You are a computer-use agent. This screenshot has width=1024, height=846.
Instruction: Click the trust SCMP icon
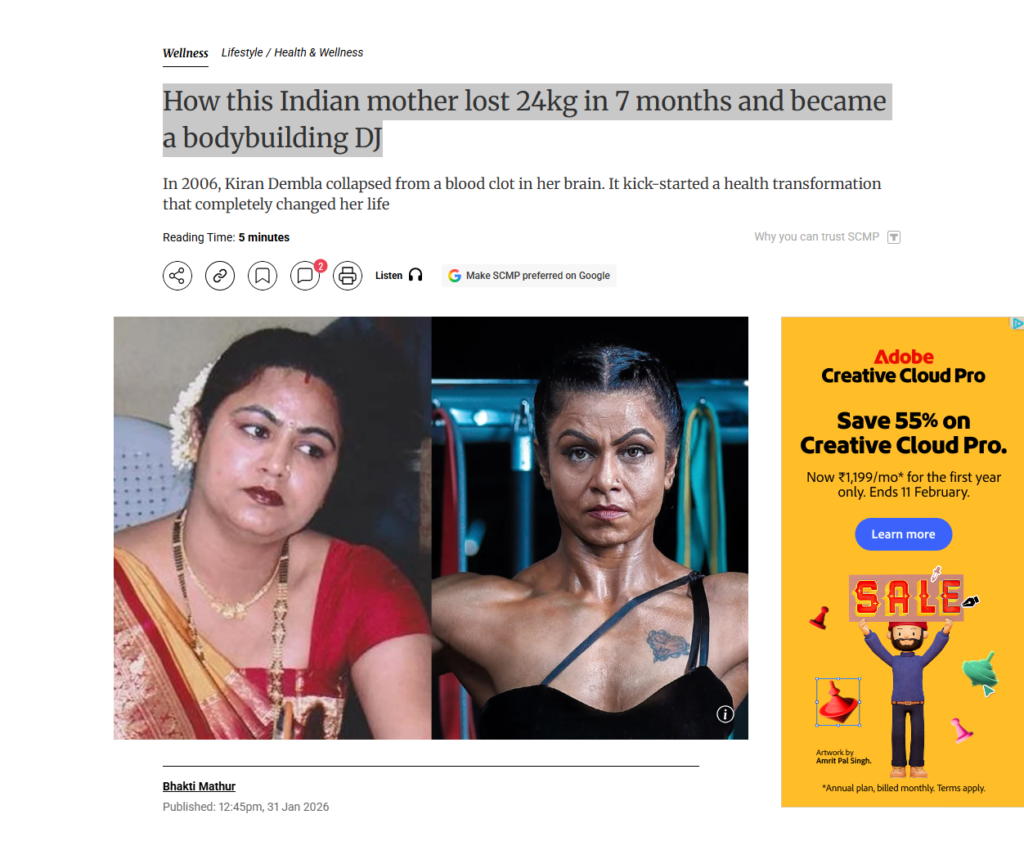point(894,237)
